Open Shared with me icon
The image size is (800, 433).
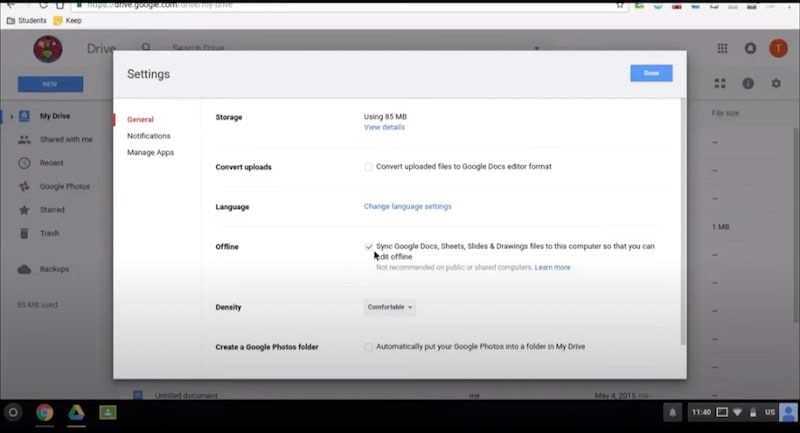[24, 139]
